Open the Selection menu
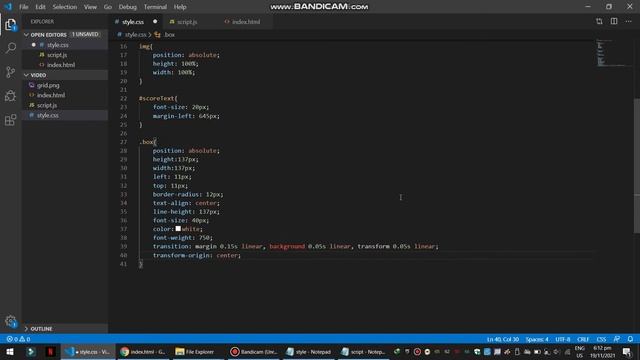Viewport: 640px width, 360px height. coord(64,7)
